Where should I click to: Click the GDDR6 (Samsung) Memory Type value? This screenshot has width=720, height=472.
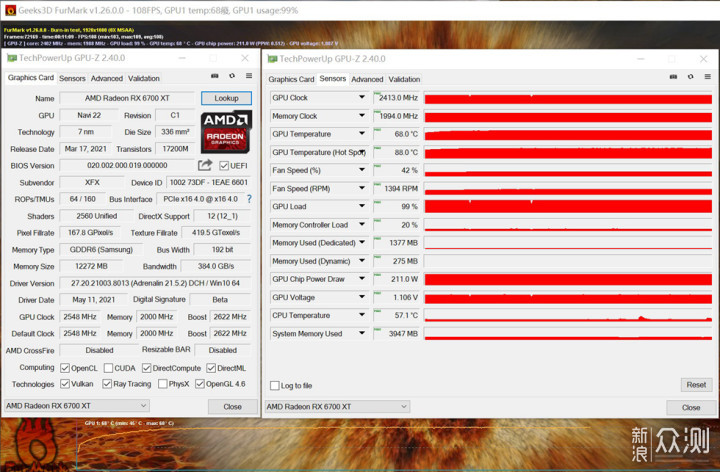point(101,250)
